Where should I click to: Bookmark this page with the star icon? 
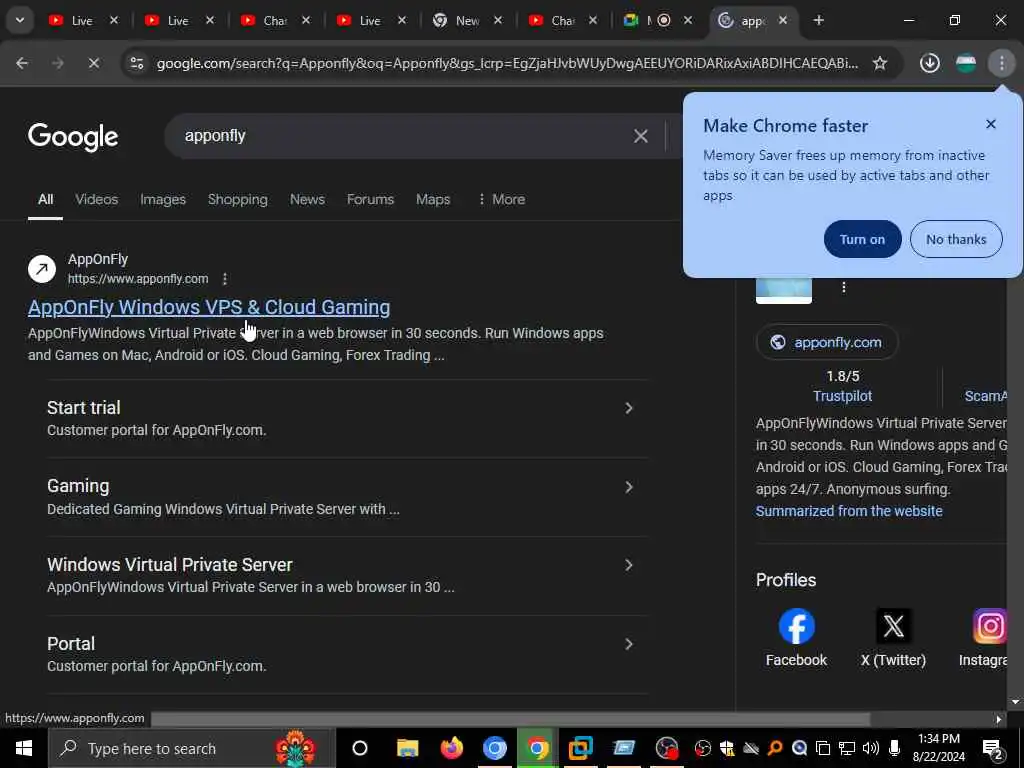click(880, 63)
